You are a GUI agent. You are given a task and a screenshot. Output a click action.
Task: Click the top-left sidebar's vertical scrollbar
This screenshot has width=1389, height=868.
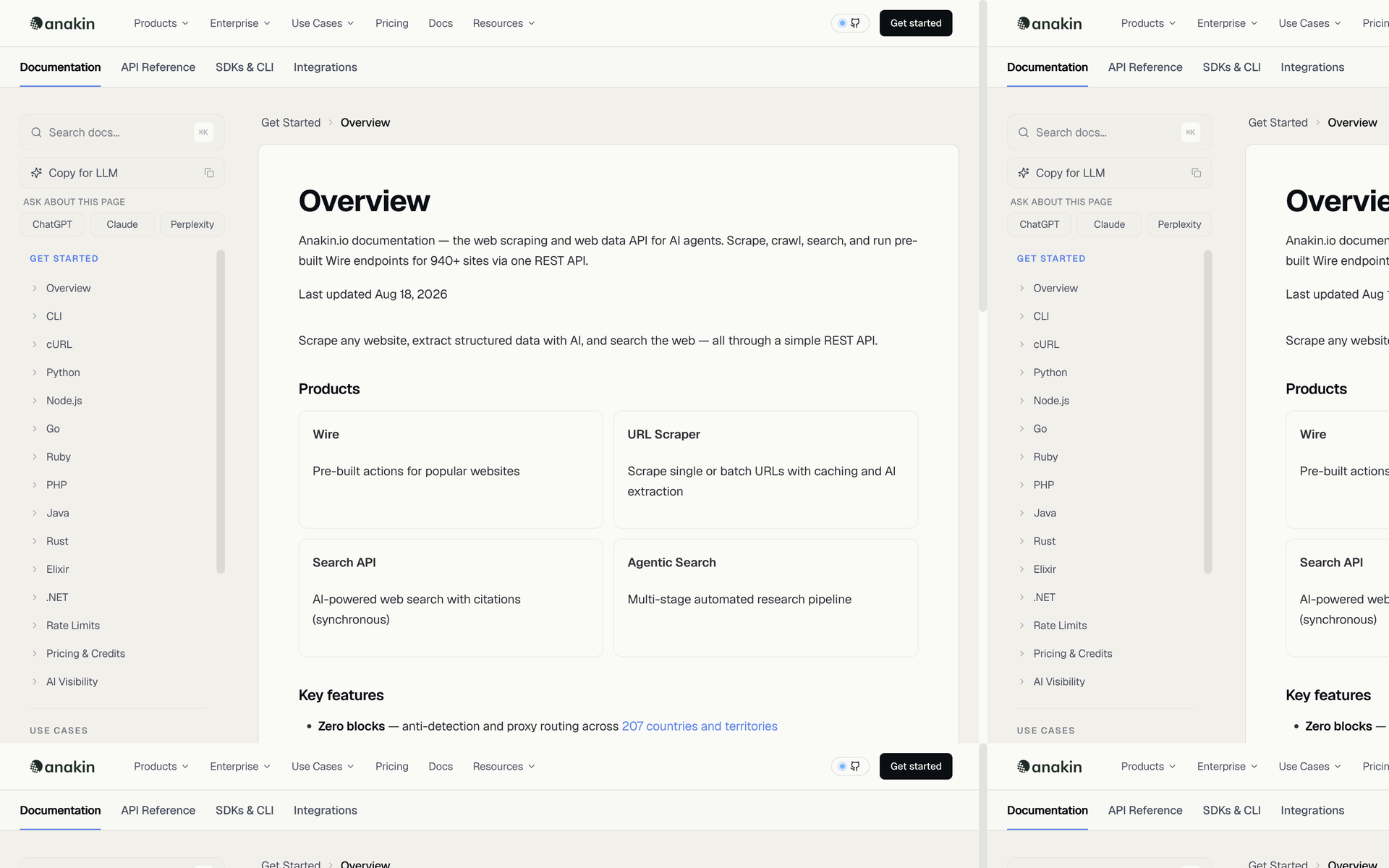pos(221,412)
